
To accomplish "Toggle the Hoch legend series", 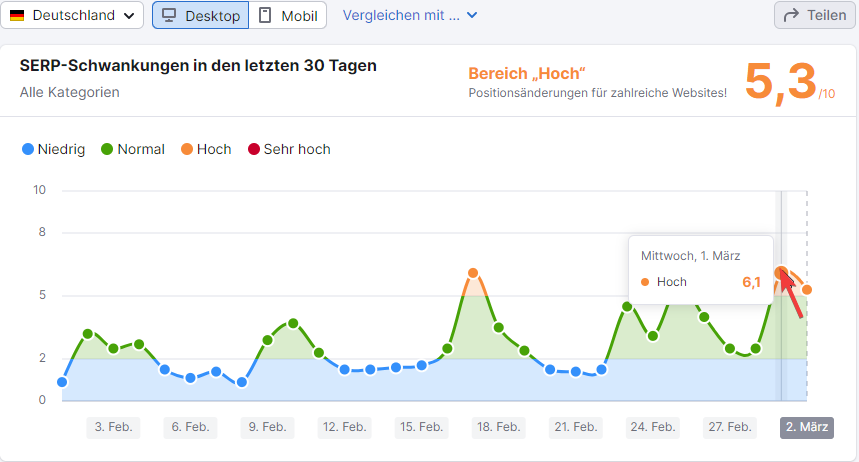I will pos(206,149).
